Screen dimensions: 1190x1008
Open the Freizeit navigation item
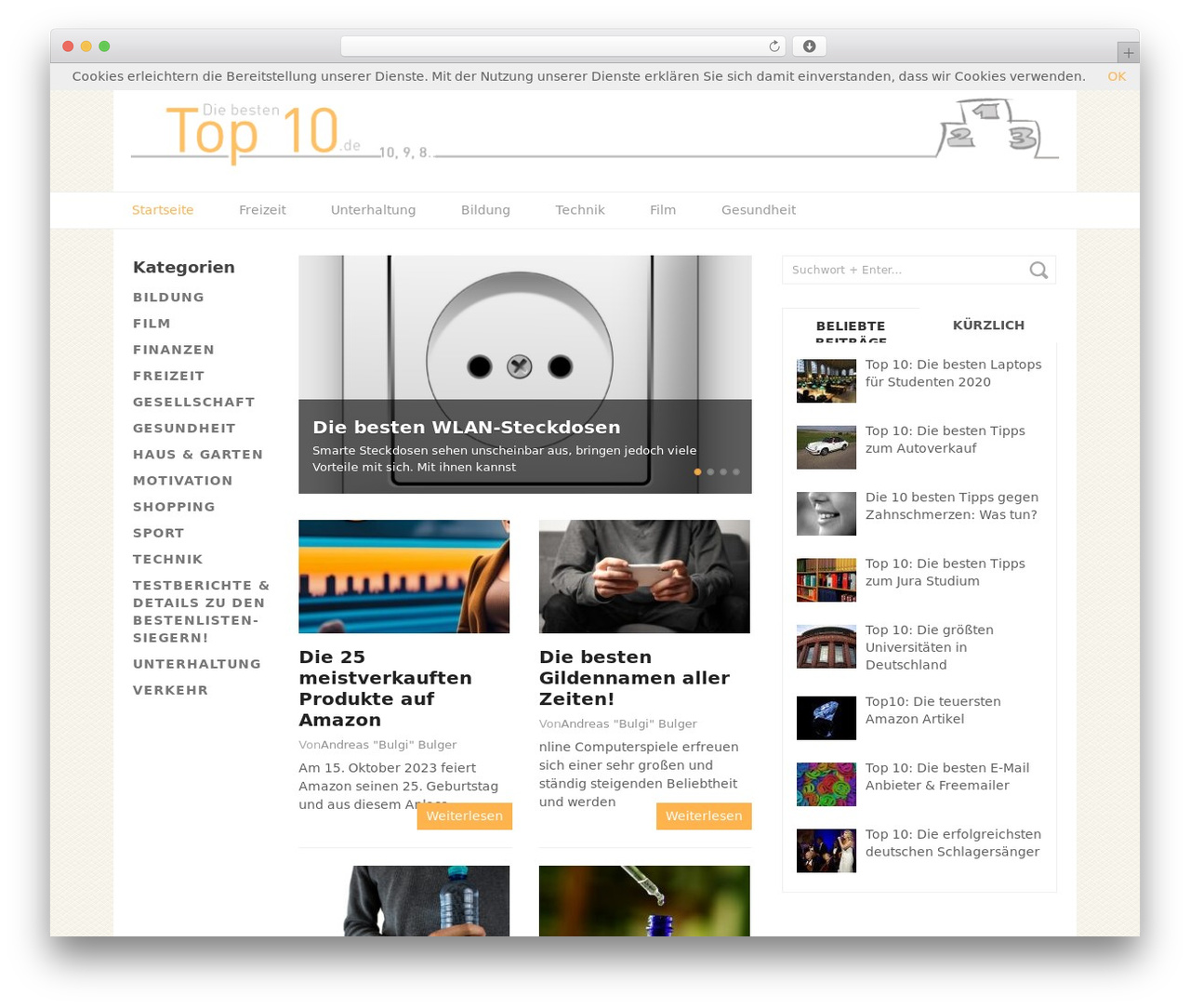pos(262,210)
